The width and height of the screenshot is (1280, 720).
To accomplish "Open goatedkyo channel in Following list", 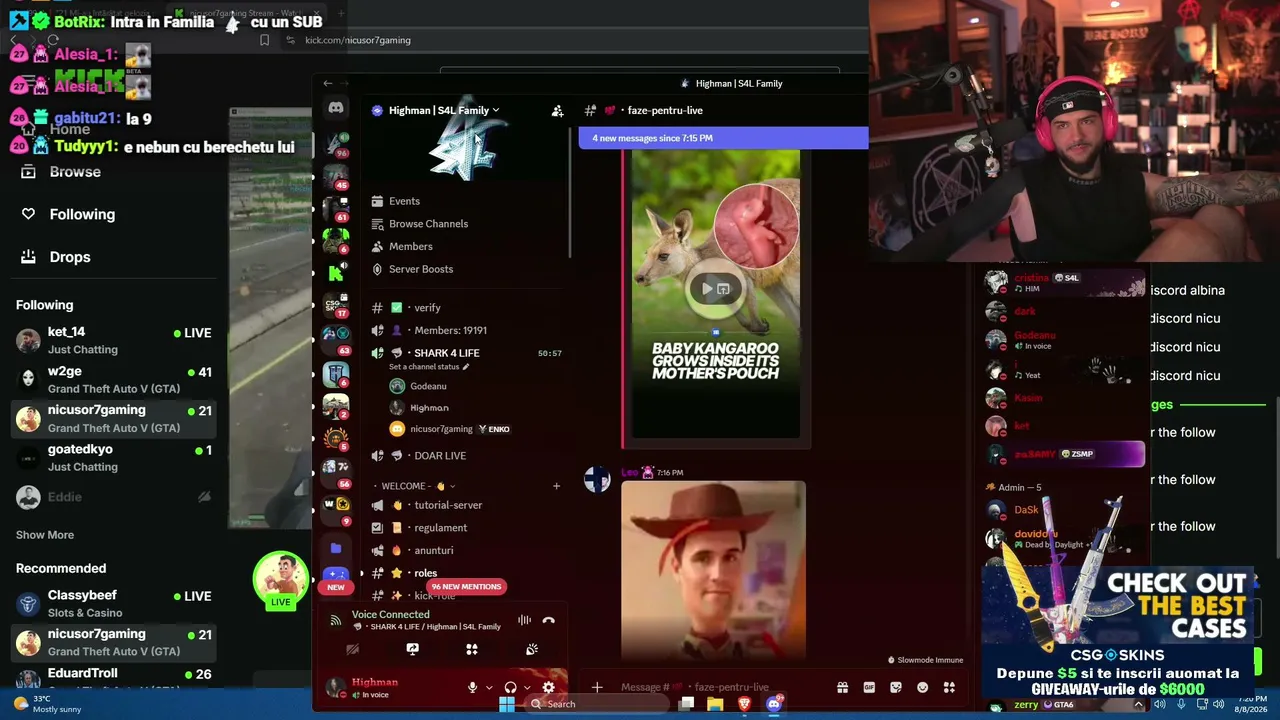I will 114,457.
